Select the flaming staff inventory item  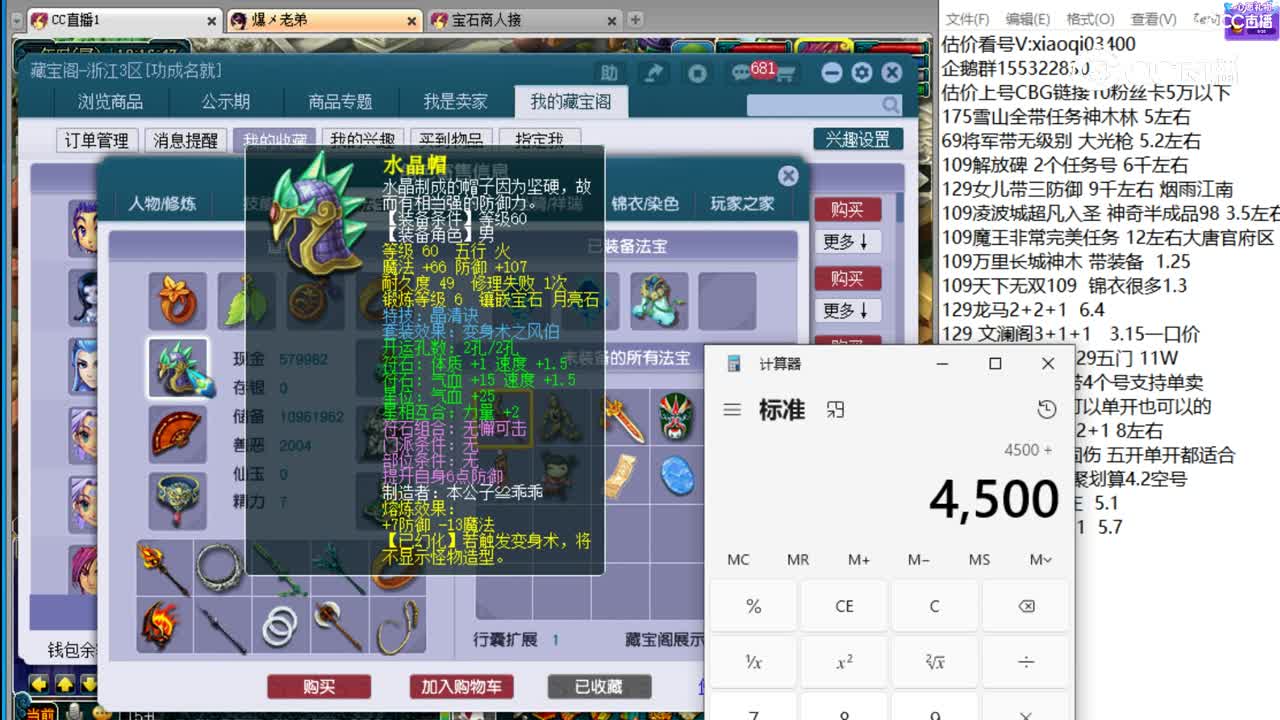(163, 567)
